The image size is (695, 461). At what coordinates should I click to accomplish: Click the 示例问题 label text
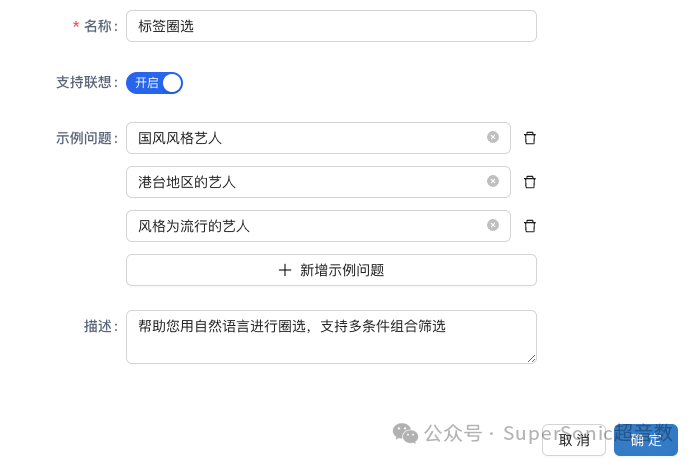pyautogui.click(x=86, y=138)
